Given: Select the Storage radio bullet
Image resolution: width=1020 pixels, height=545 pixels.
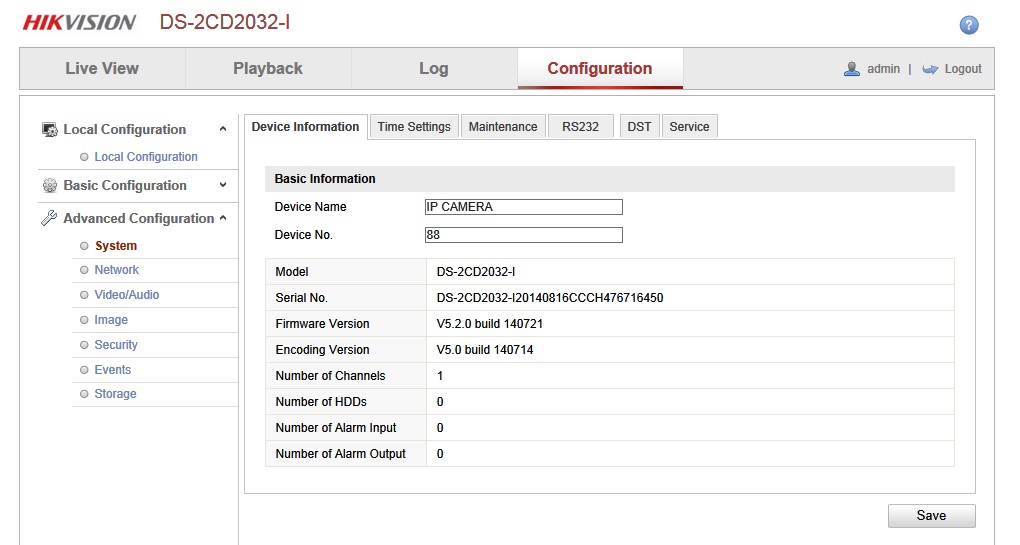Looking at the screenshot, I should tap(84, 393).
